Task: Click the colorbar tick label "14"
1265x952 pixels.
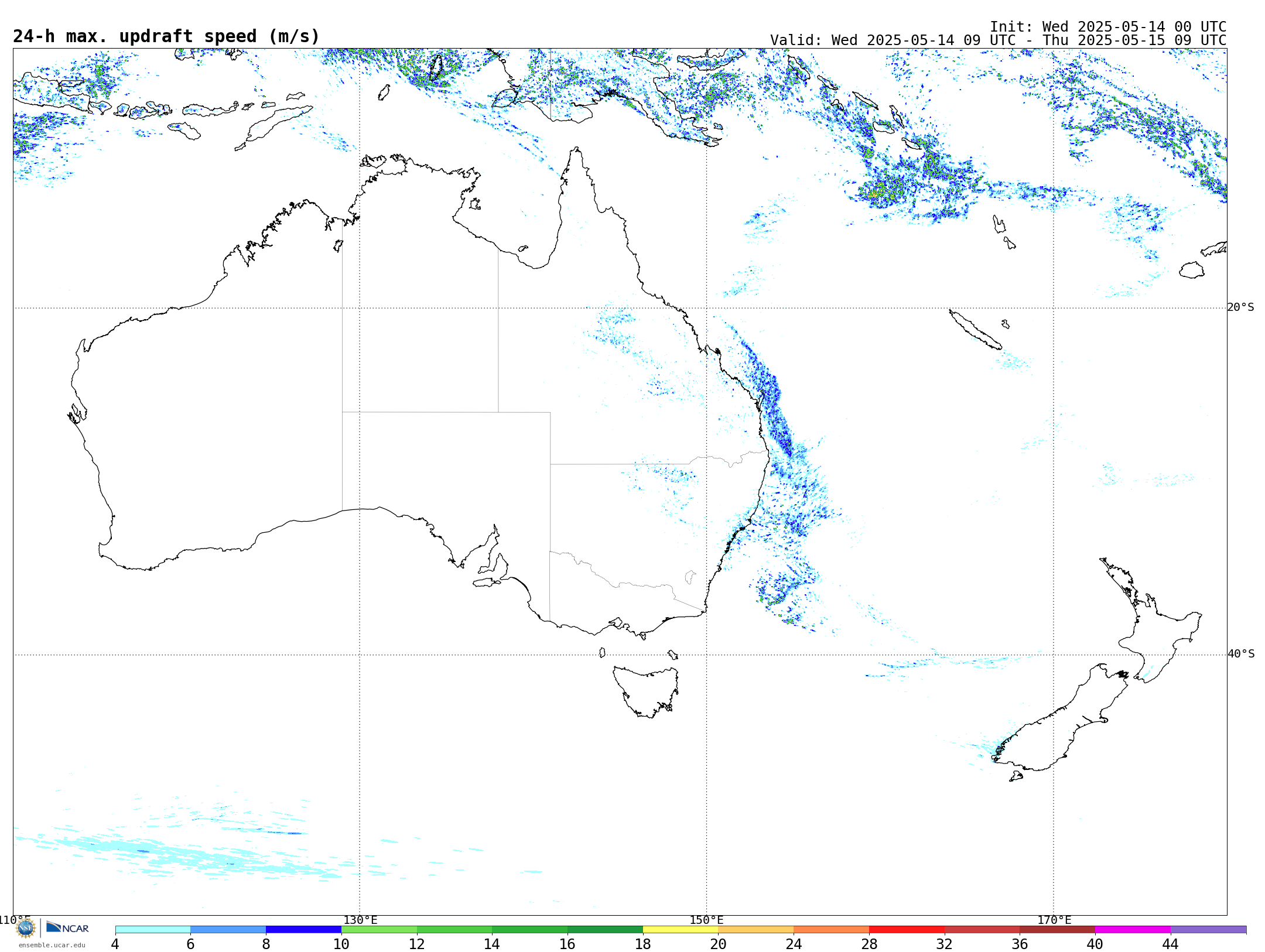Action: [x=492, y=944]
